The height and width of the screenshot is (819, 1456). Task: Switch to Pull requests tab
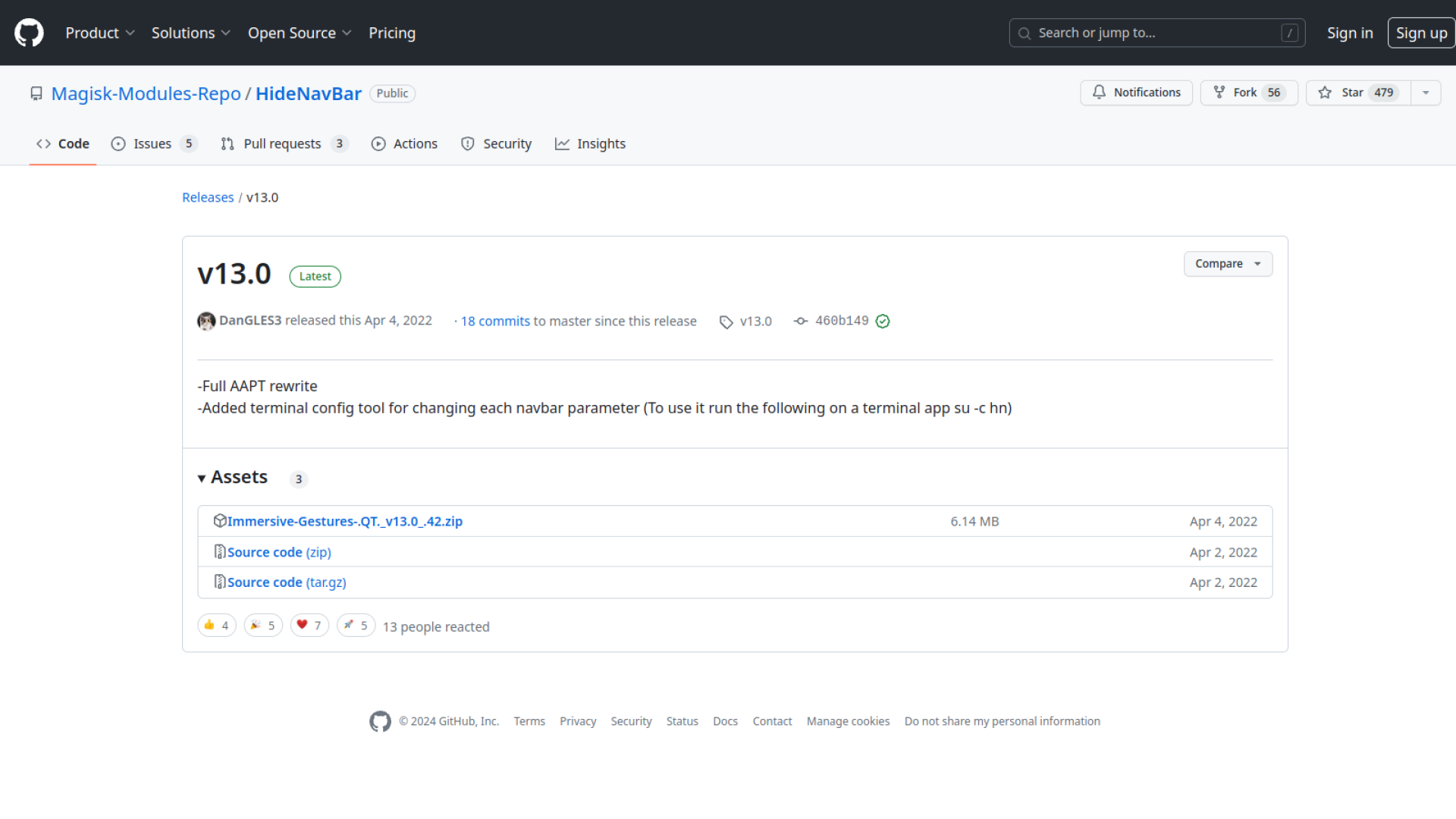(x=283, y=144)
